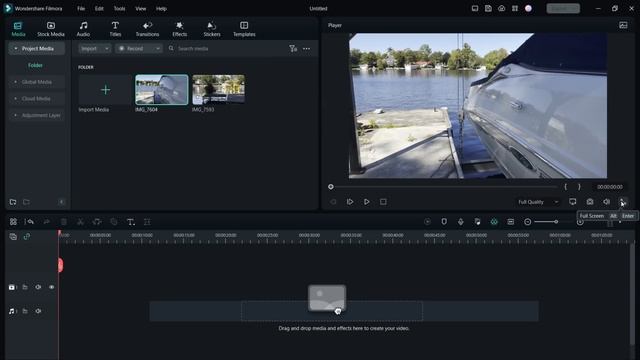This screenshot has height=360, width=640.
Task: Take a snapshot with camera icon
Action: coord(590,202)
